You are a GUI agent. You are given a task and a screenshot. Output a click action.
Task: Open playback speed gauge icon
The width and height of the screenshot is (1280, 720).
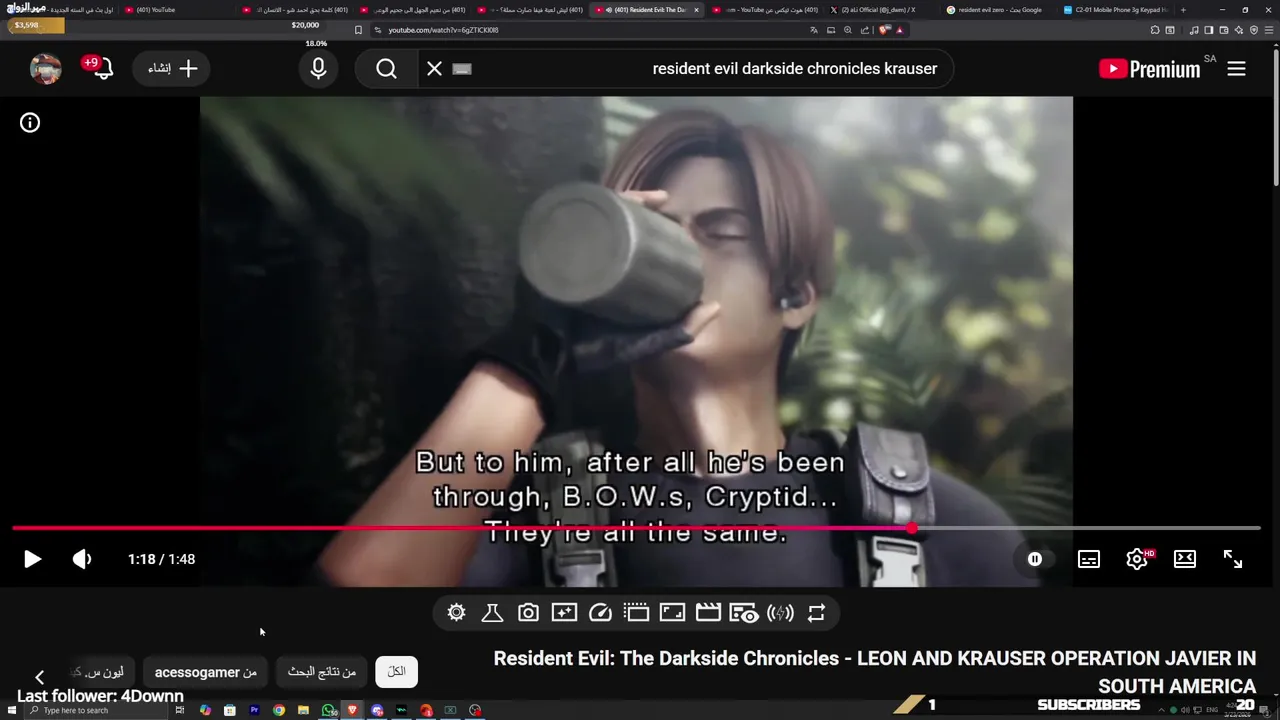[600, 613]
